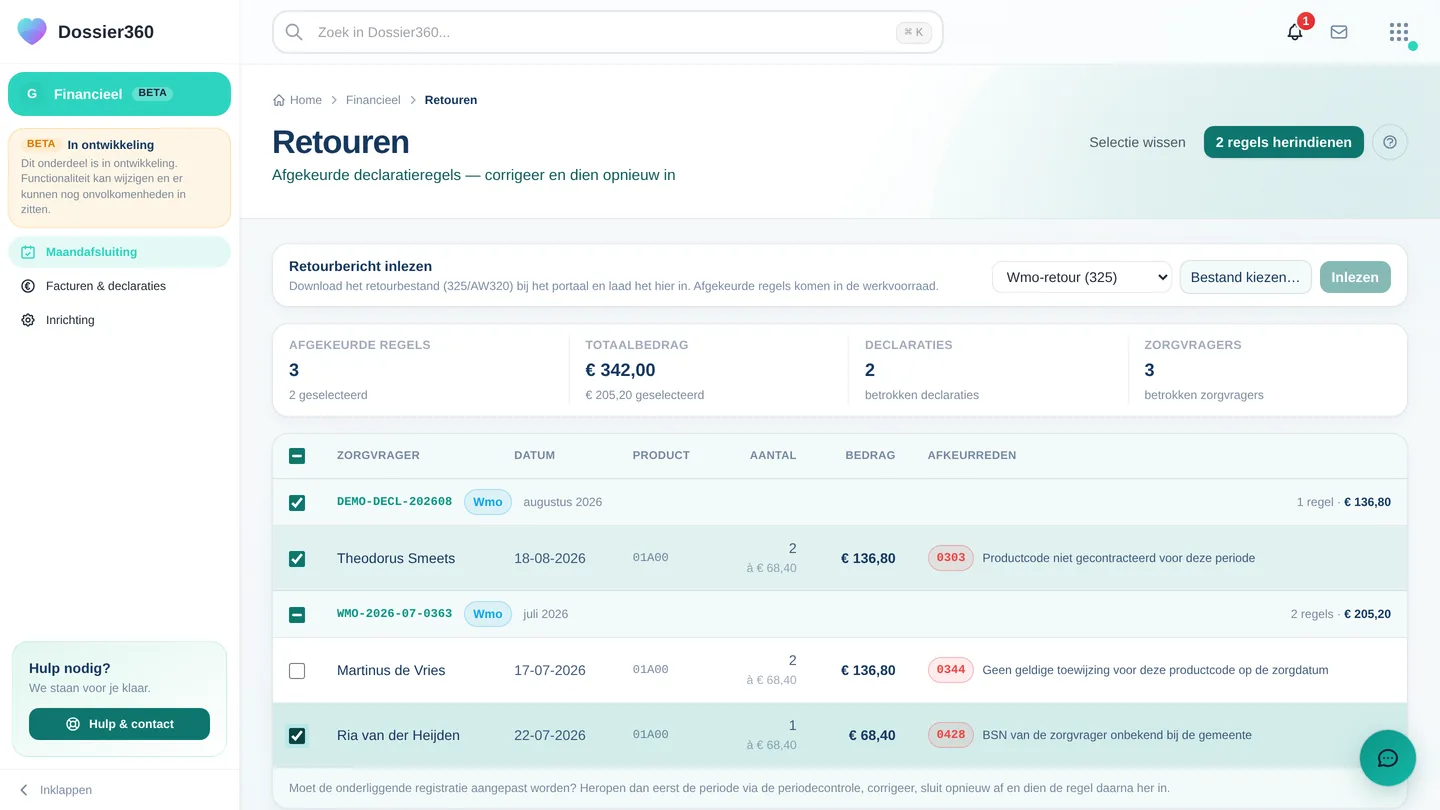The height and width of the screenshot is (810, 1440).
Task: Follow the Financieel breadcrumb link
Action: pyautogui.click(x=373, y=100)
